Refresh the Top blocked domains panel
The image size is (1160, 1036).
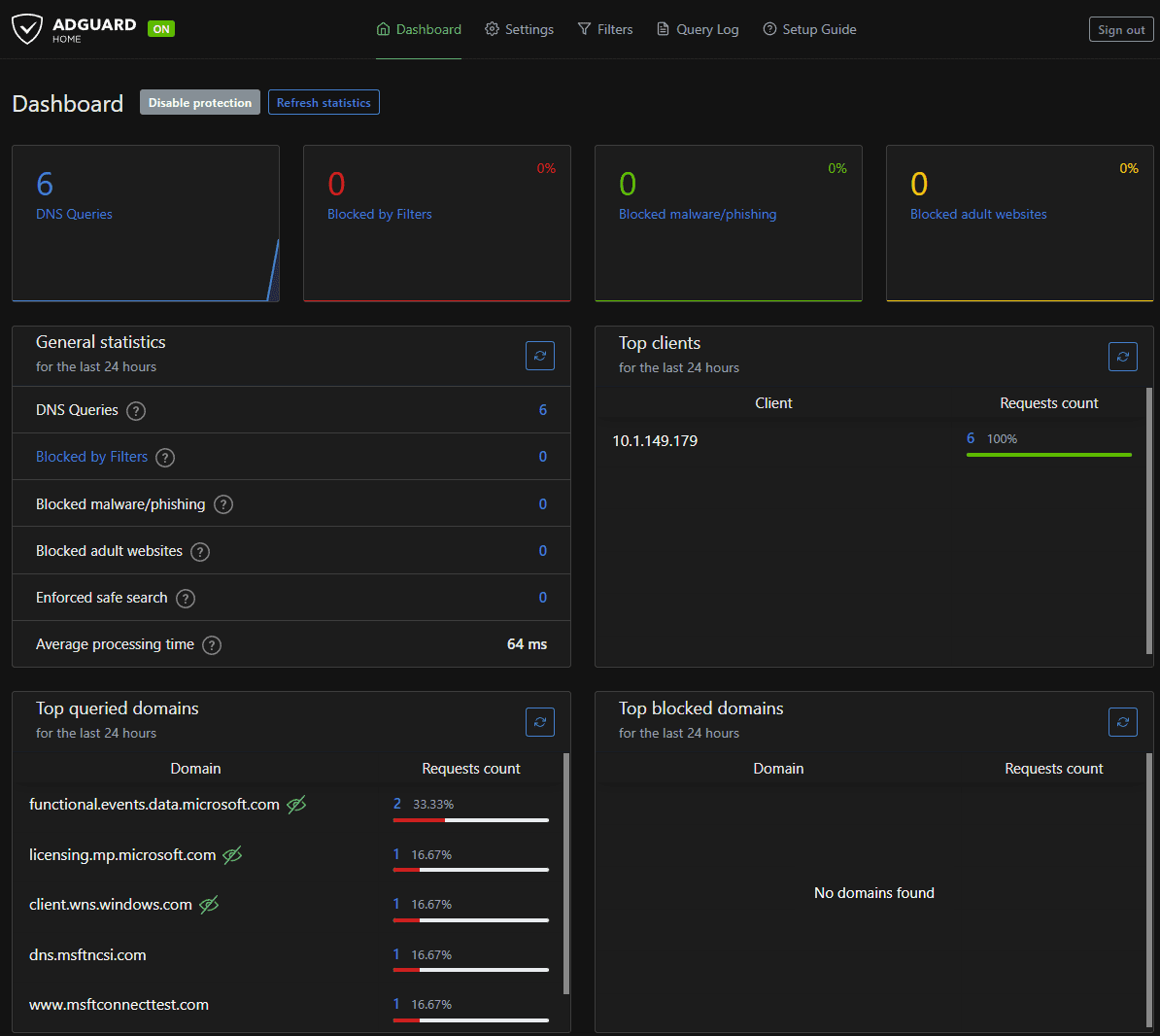click(x=1122, y=722)
